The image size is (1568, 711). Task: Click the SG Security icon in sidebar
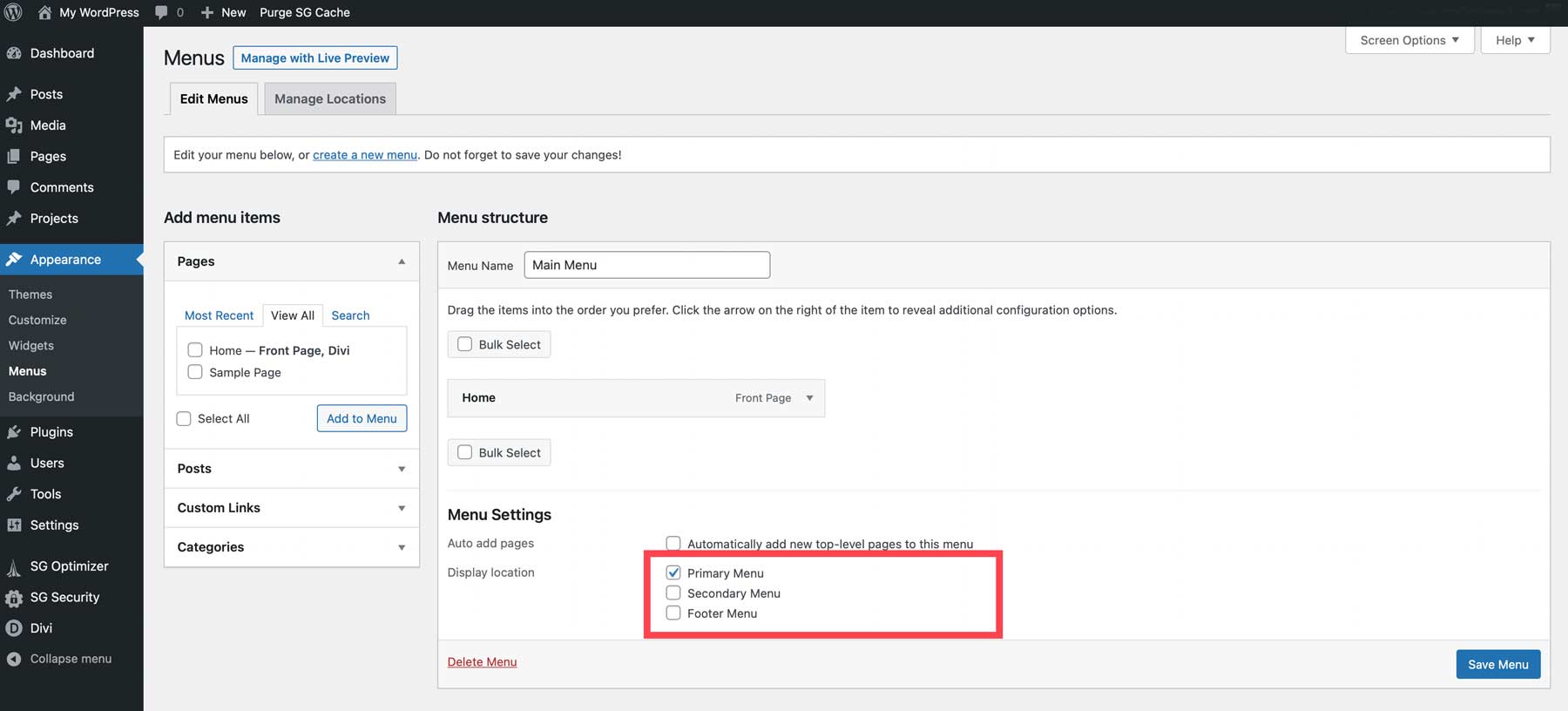pyautogui.click(x=14, y=598)
